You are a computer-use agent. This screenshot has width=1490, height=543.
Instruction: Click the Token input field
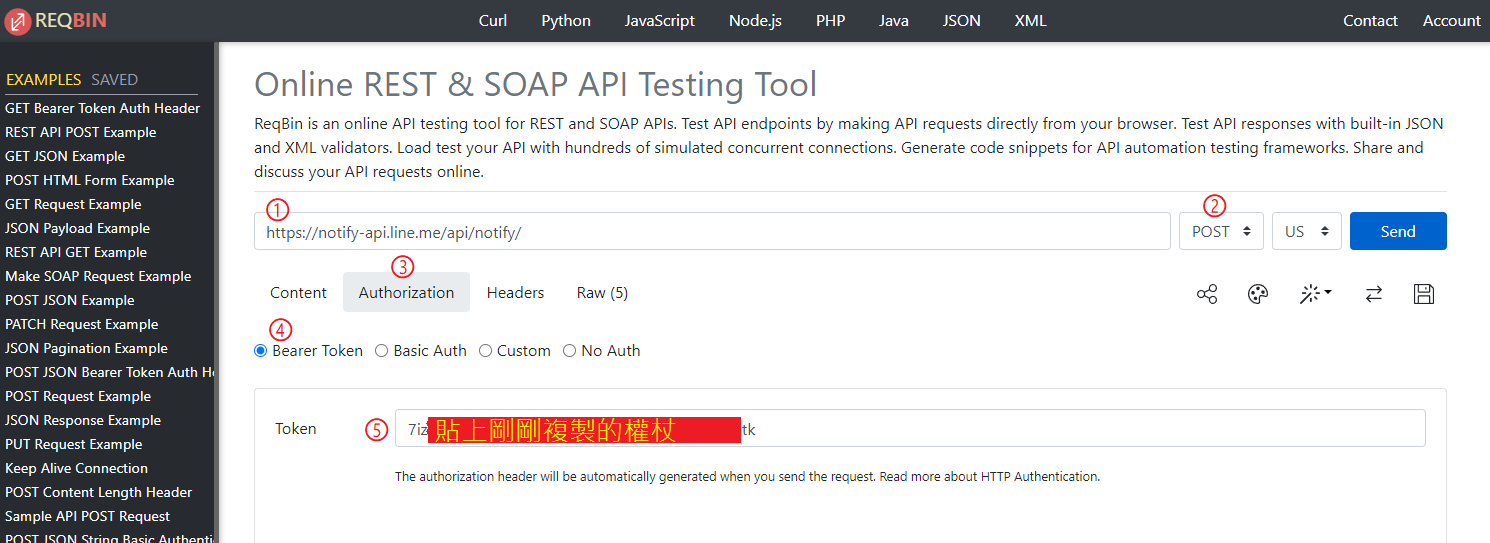point(910,428)
